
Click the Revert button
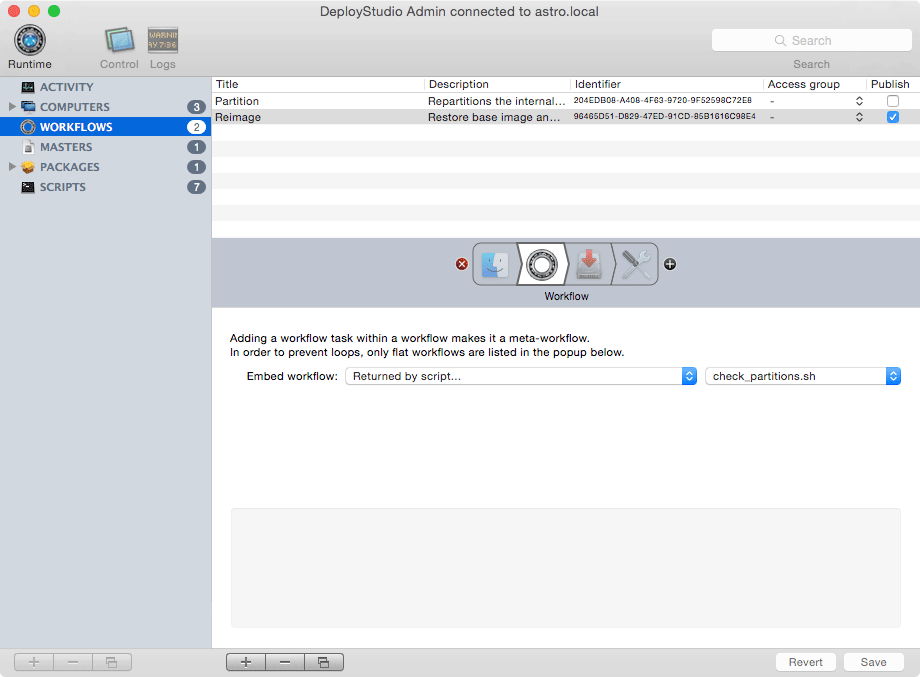805,662
